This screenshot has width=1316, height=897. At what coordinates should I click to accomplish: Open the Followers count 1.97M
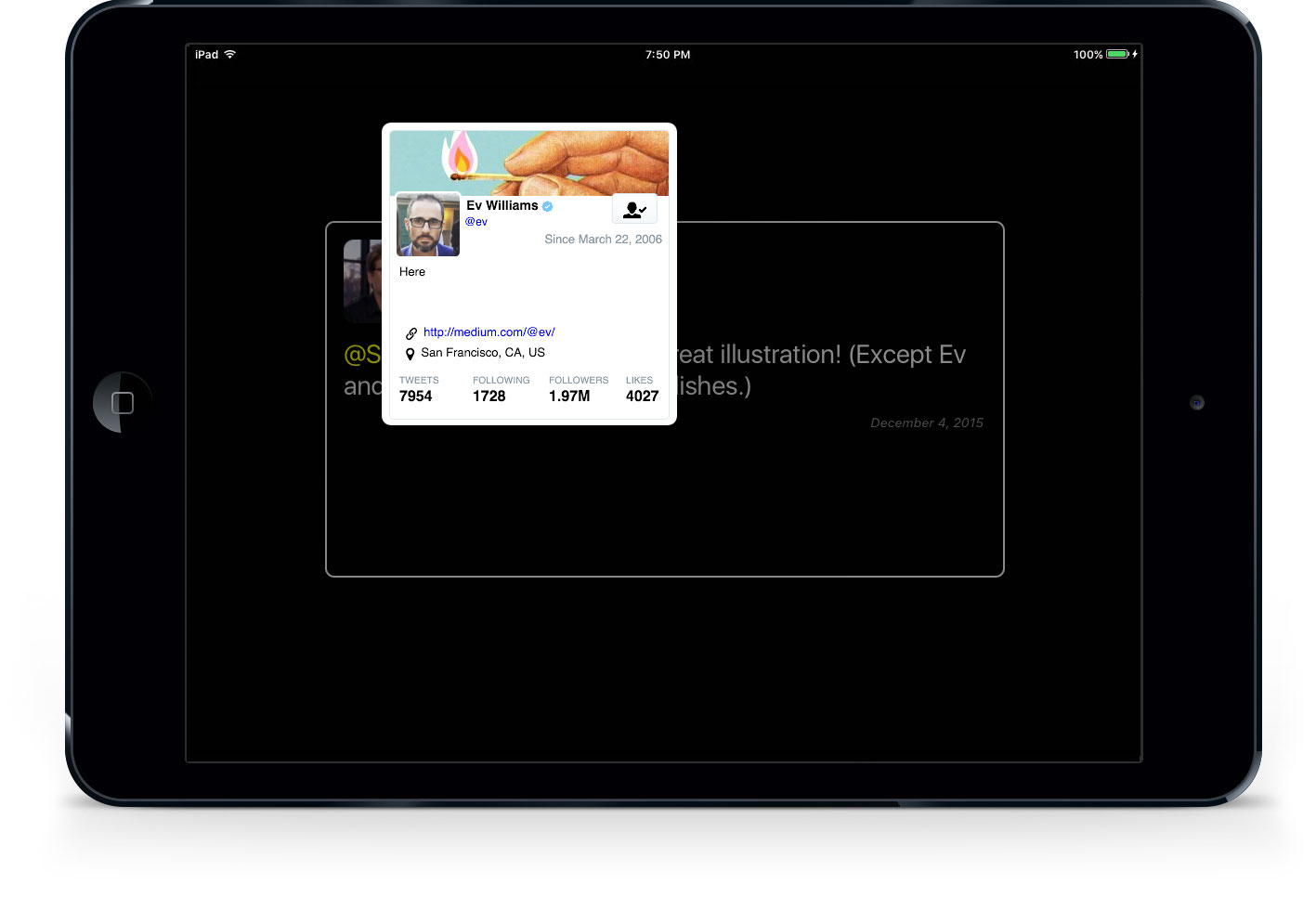(x=569, y=396)
